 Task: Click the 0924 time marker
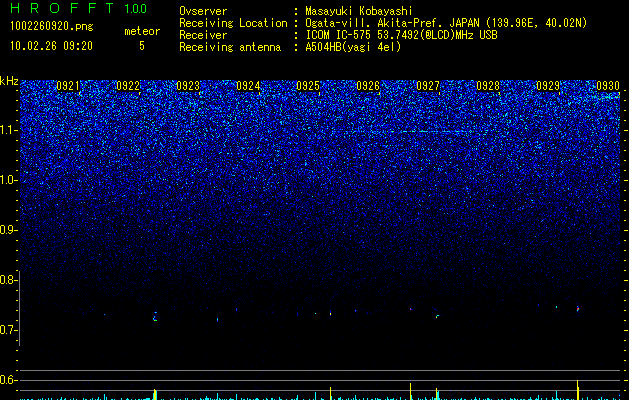(248, 86)
